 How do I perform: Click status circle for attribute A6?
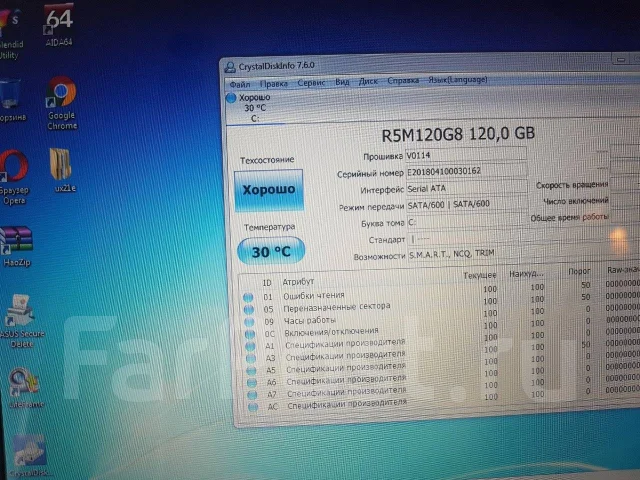pyautogui.click(x=252, y=383)
